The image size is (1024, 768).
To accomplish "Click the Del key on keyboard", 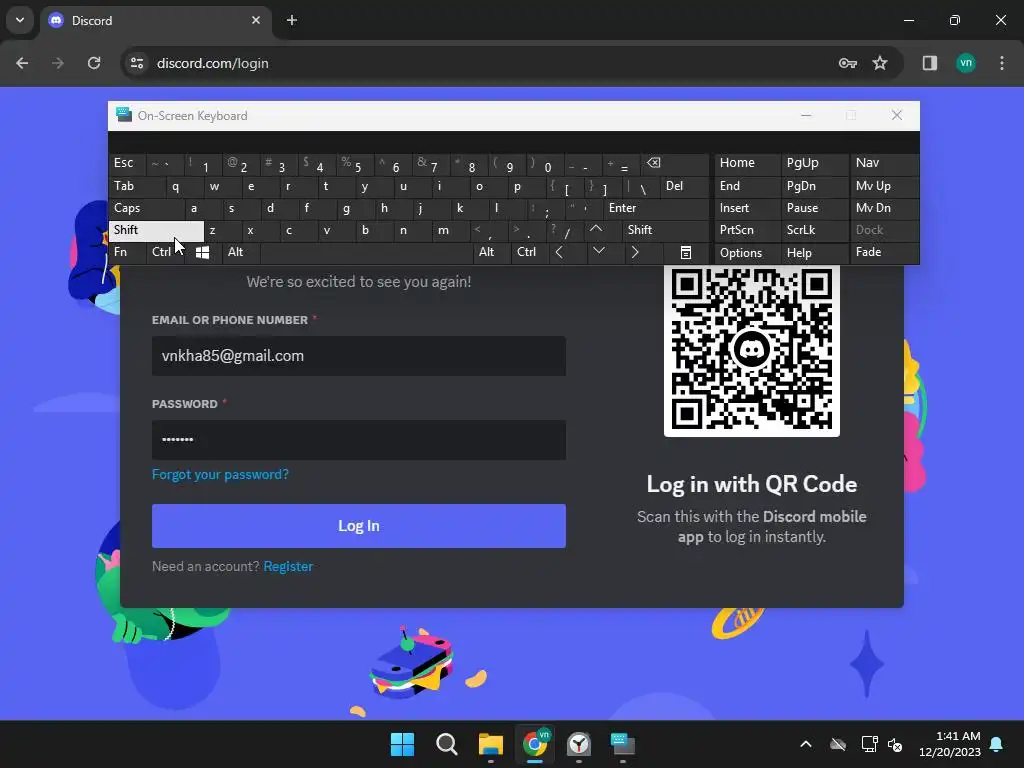I will tap(684, 186).
